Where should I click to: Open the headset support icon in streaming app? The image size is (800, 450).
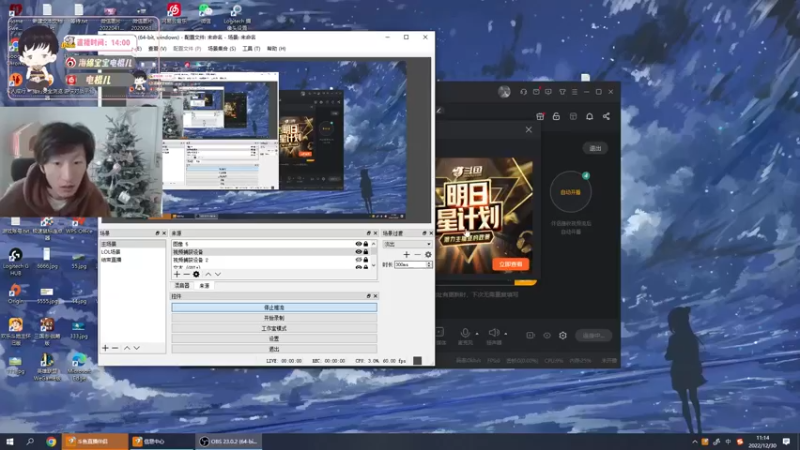tap(523, 92)
